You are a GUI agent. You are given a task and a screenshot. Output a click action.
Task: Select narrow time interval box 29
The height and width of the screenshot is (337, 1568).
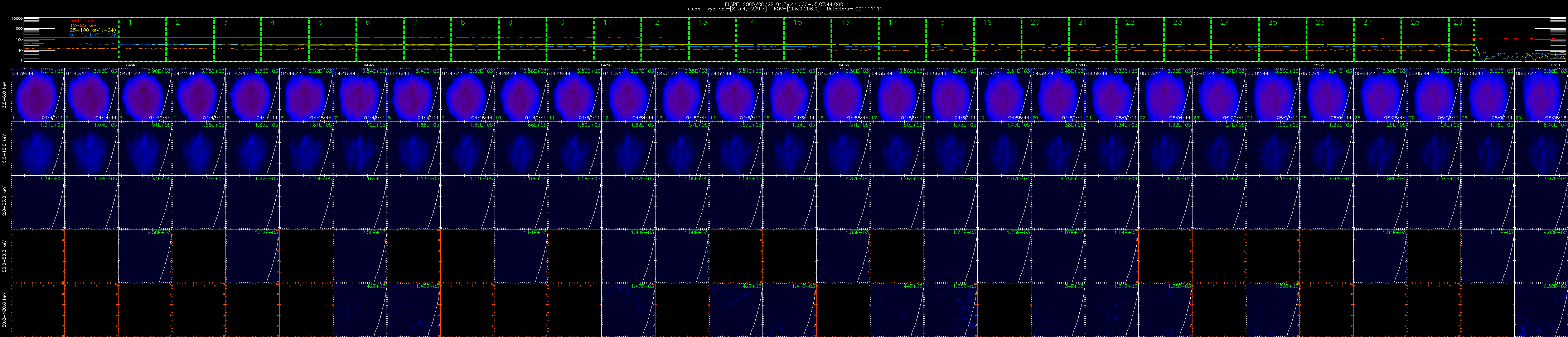coord(1461,39)
